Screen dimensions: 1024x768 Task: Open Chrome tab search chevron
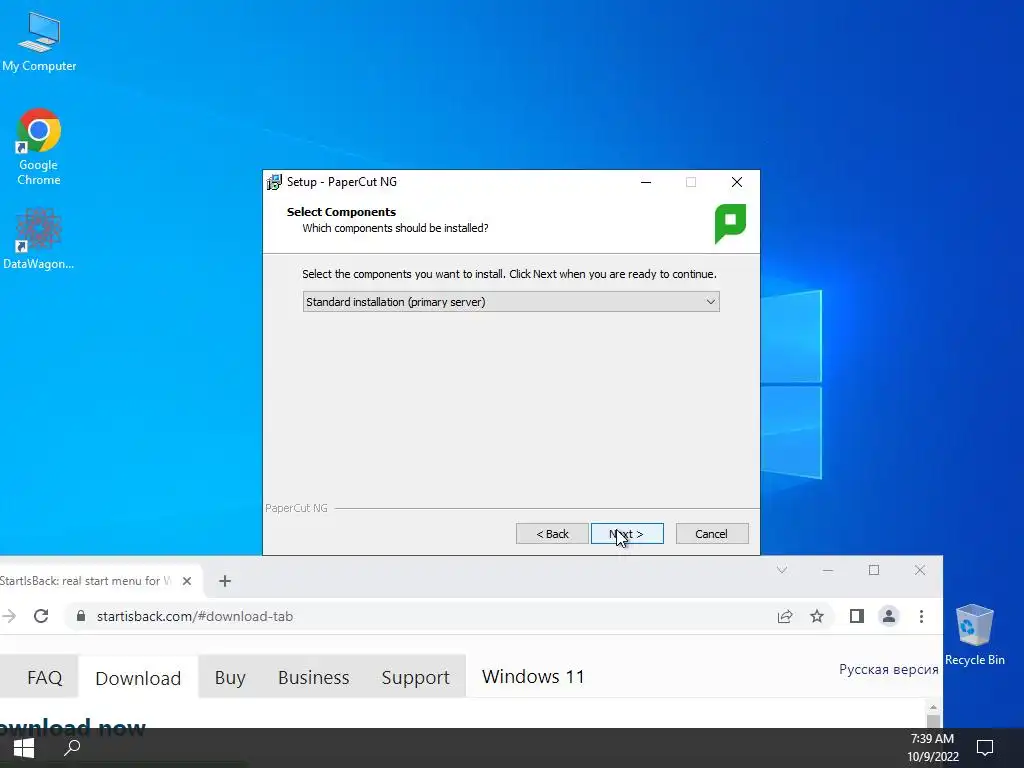point(782,570)
